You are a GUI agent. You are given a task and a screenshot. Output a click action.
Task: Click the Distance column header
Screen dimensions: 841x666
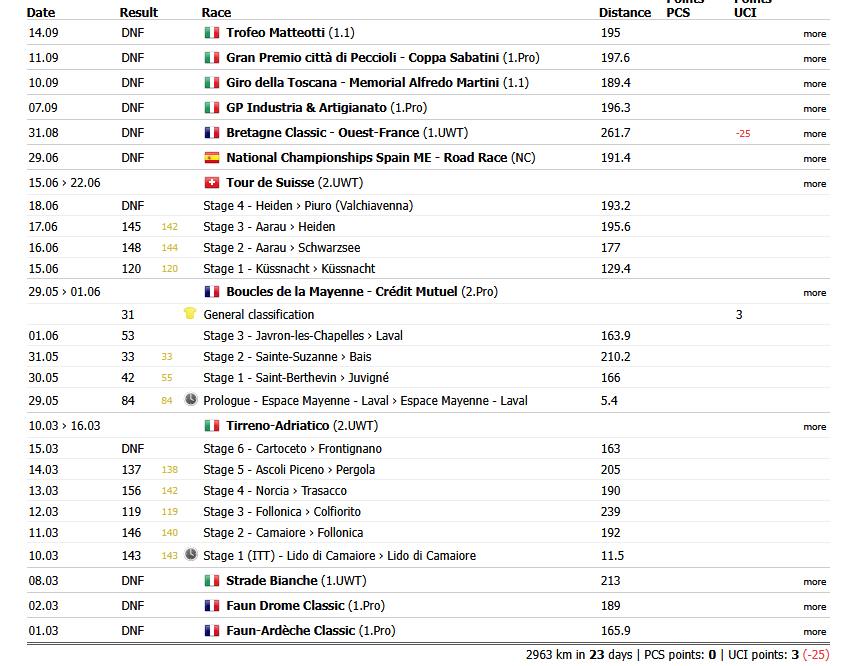click(x=624, y=13)
